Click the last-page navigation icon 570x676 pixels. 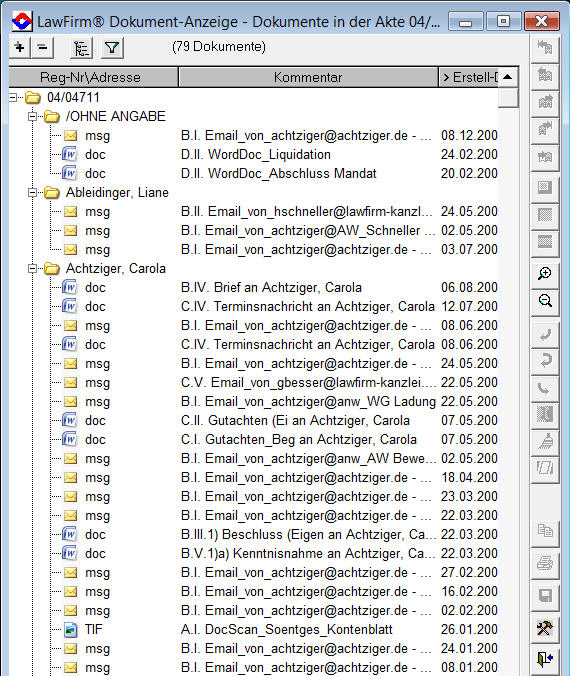pos(545,129)
